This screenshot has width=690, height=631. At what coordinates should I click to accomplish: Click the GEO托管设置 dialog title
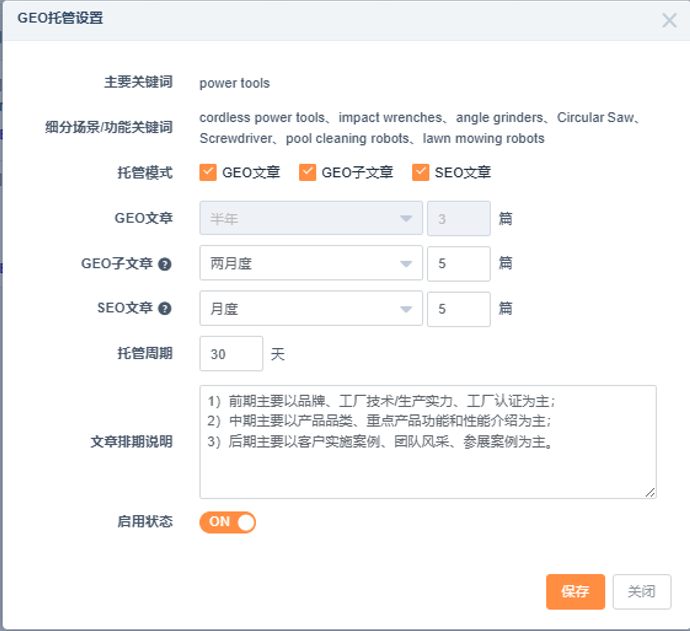(x=60, y=18)
